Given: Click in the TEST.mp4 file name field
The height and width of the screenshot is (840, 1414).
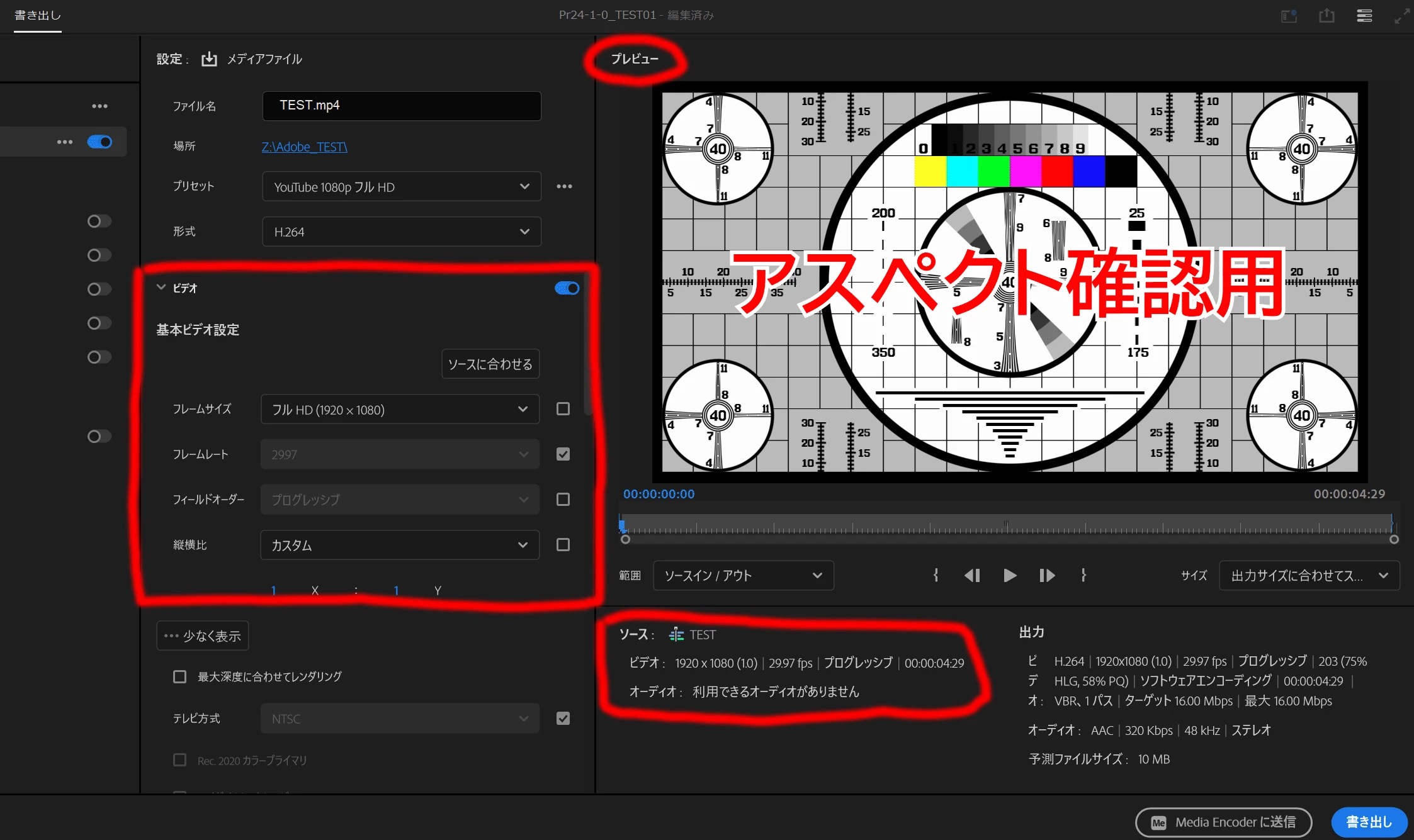Looking at the screenshot, I should [x=401, y=106].
